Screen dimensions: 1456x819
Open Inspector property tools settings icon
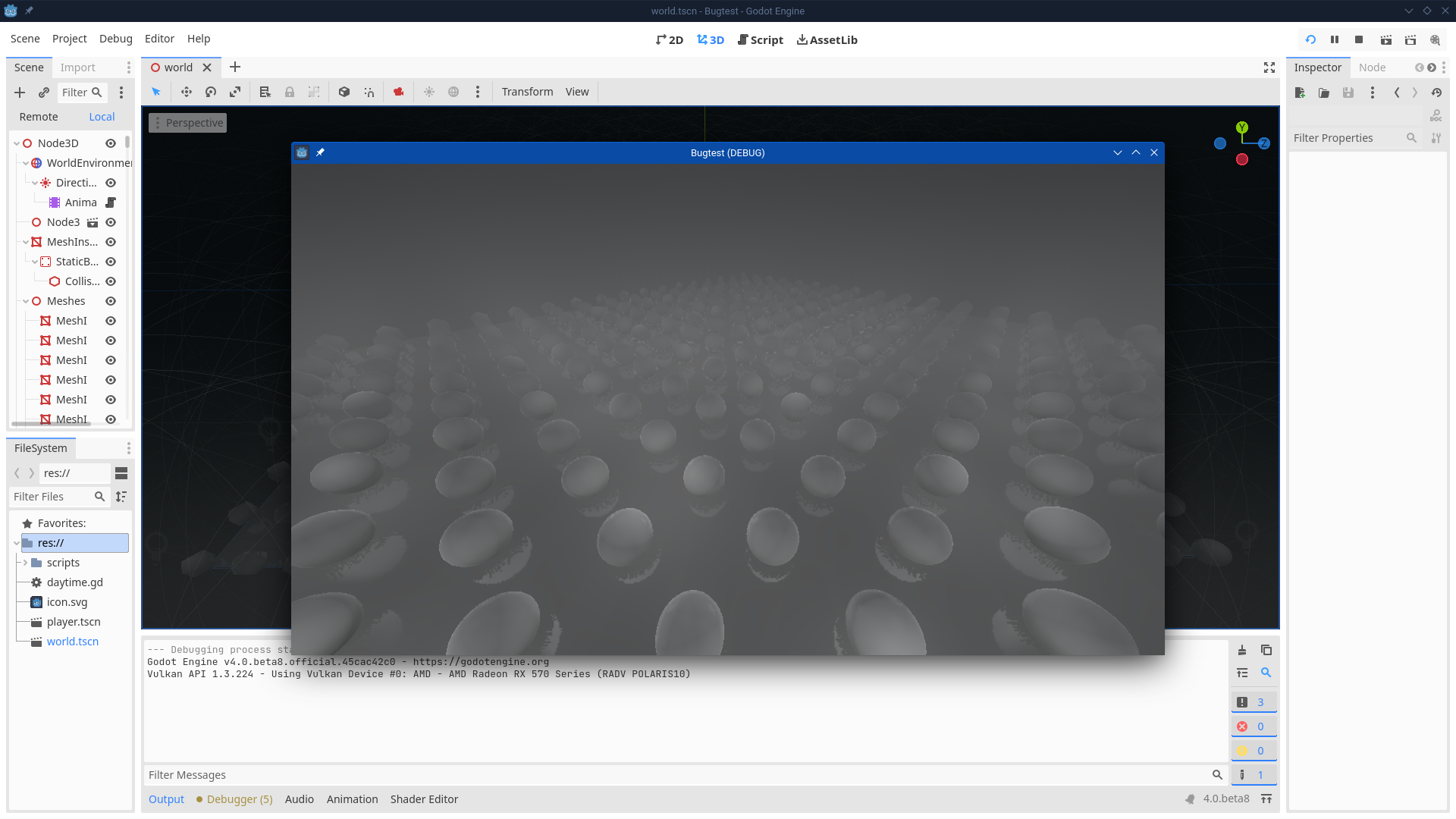[x=1436, y=138]
